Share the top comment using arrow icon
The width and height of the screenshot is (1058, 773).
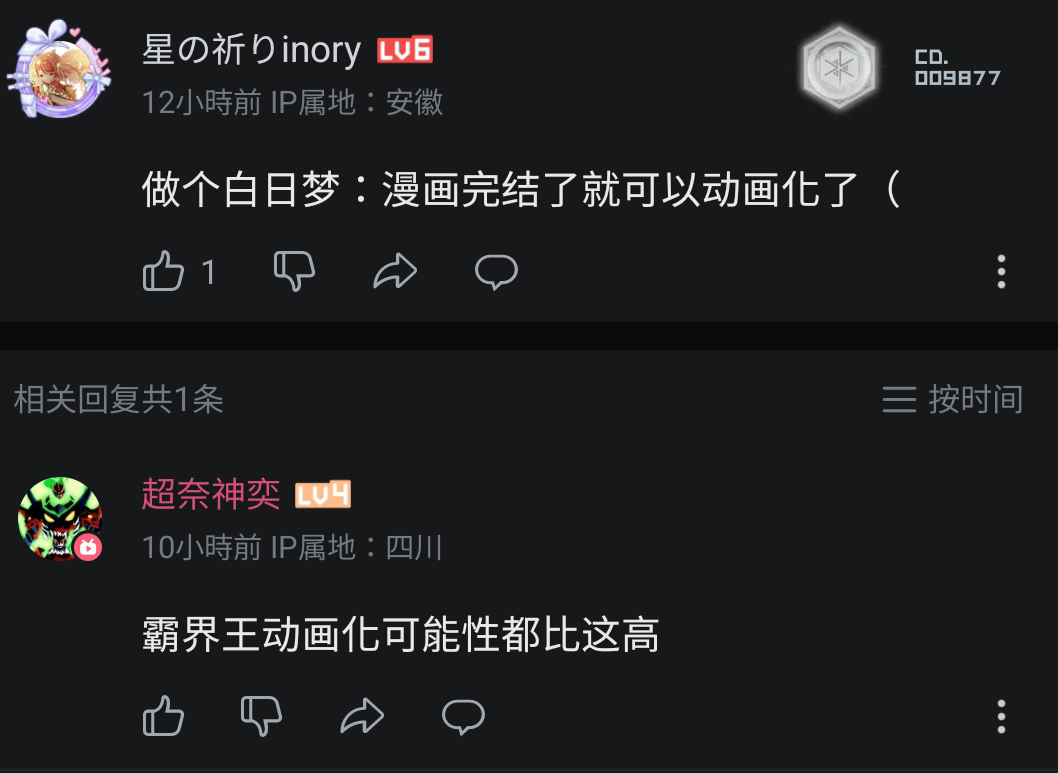click(x=395, y=271)
